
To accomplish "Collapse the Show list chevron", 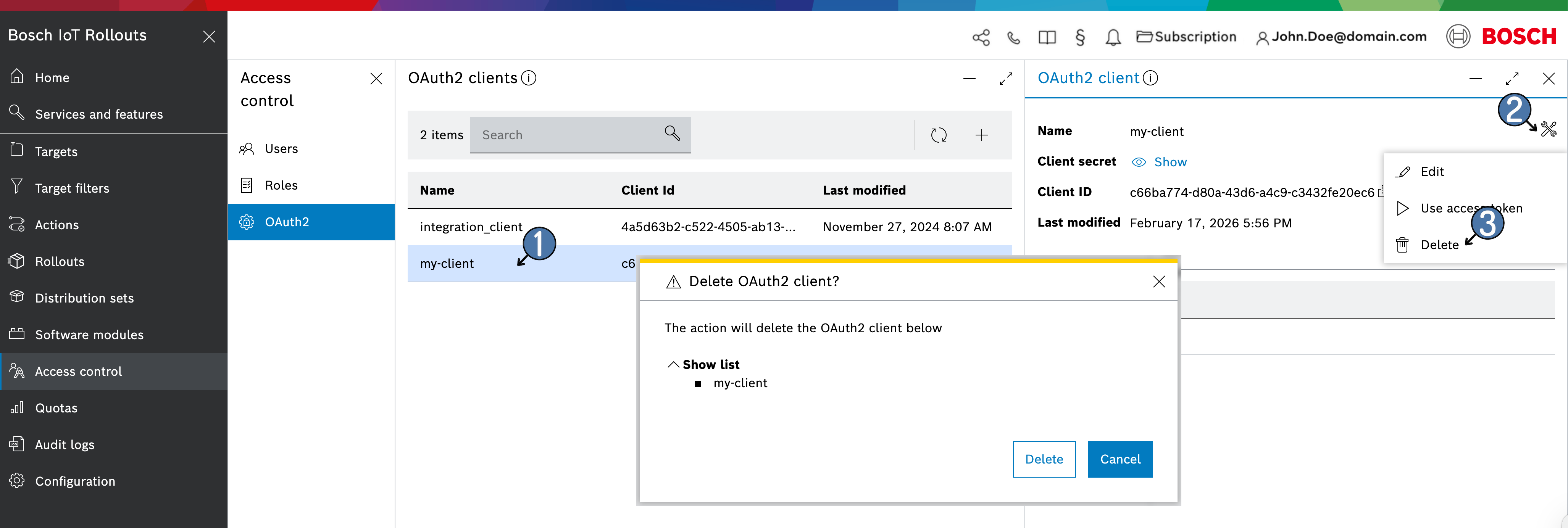I will pos(673,364).
